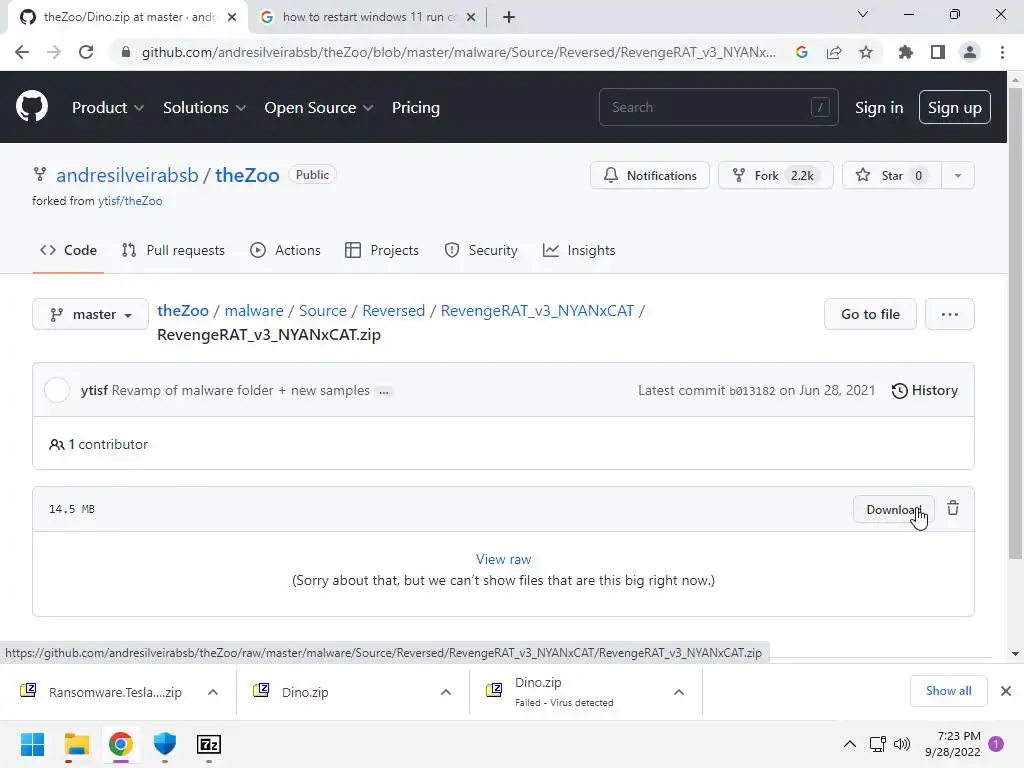The image size is (1024, 768).
Task: Open the Reversed folder breadcrumb
Action: point(393,311)
